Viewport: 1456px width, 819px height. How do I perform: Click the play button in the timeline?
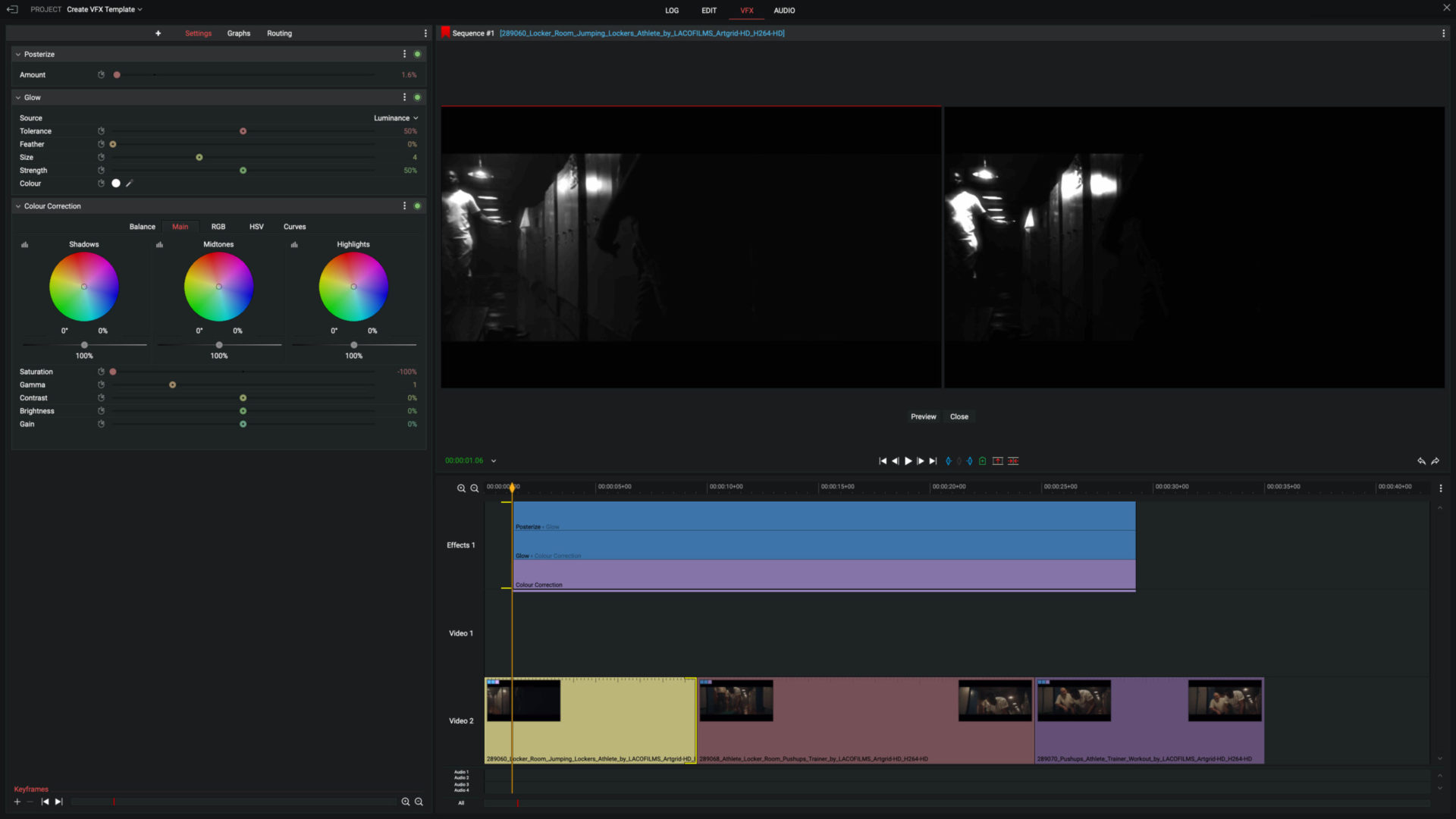pos(908,461)
